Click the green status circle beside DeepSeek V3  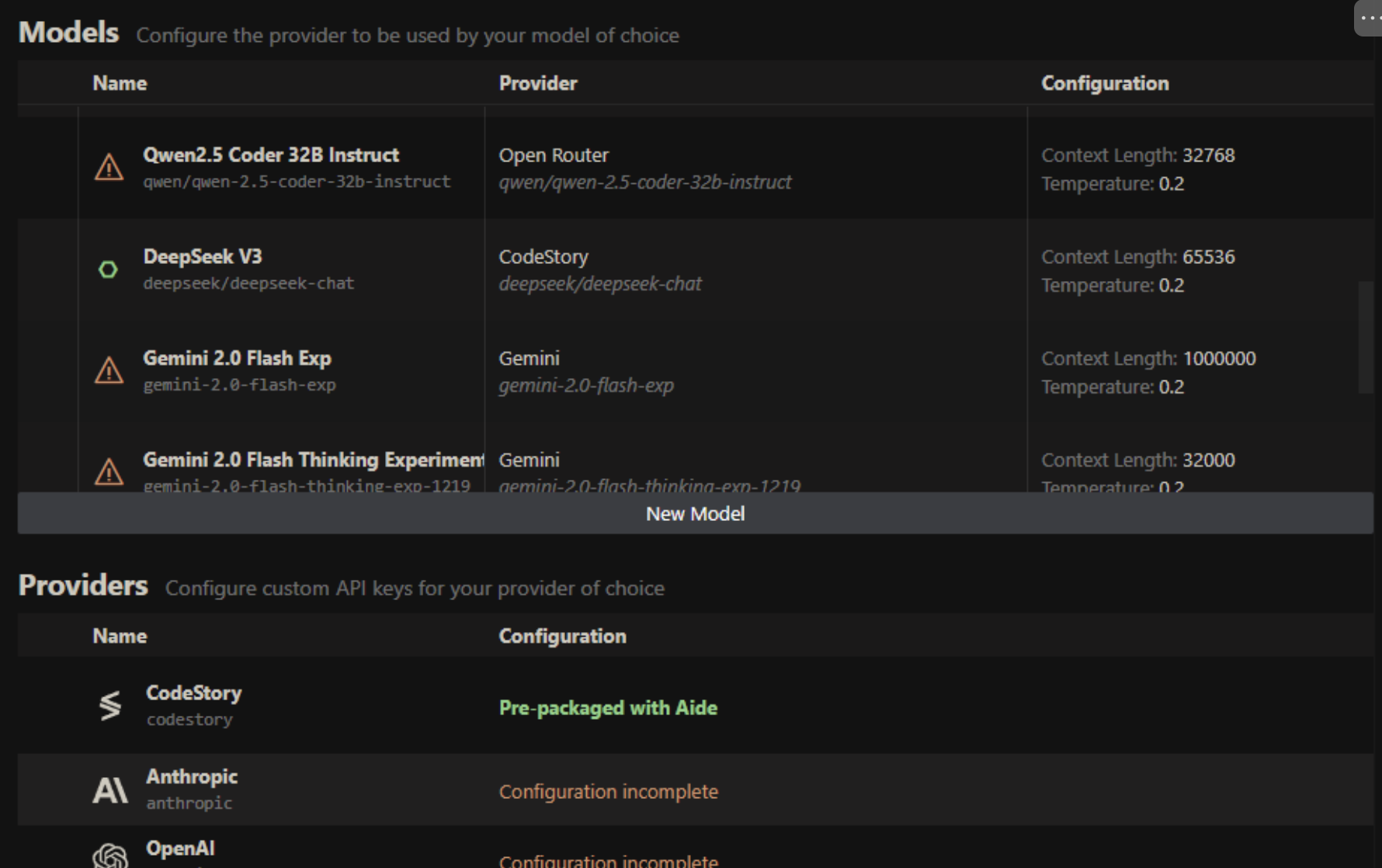click(x=108, y=269)
